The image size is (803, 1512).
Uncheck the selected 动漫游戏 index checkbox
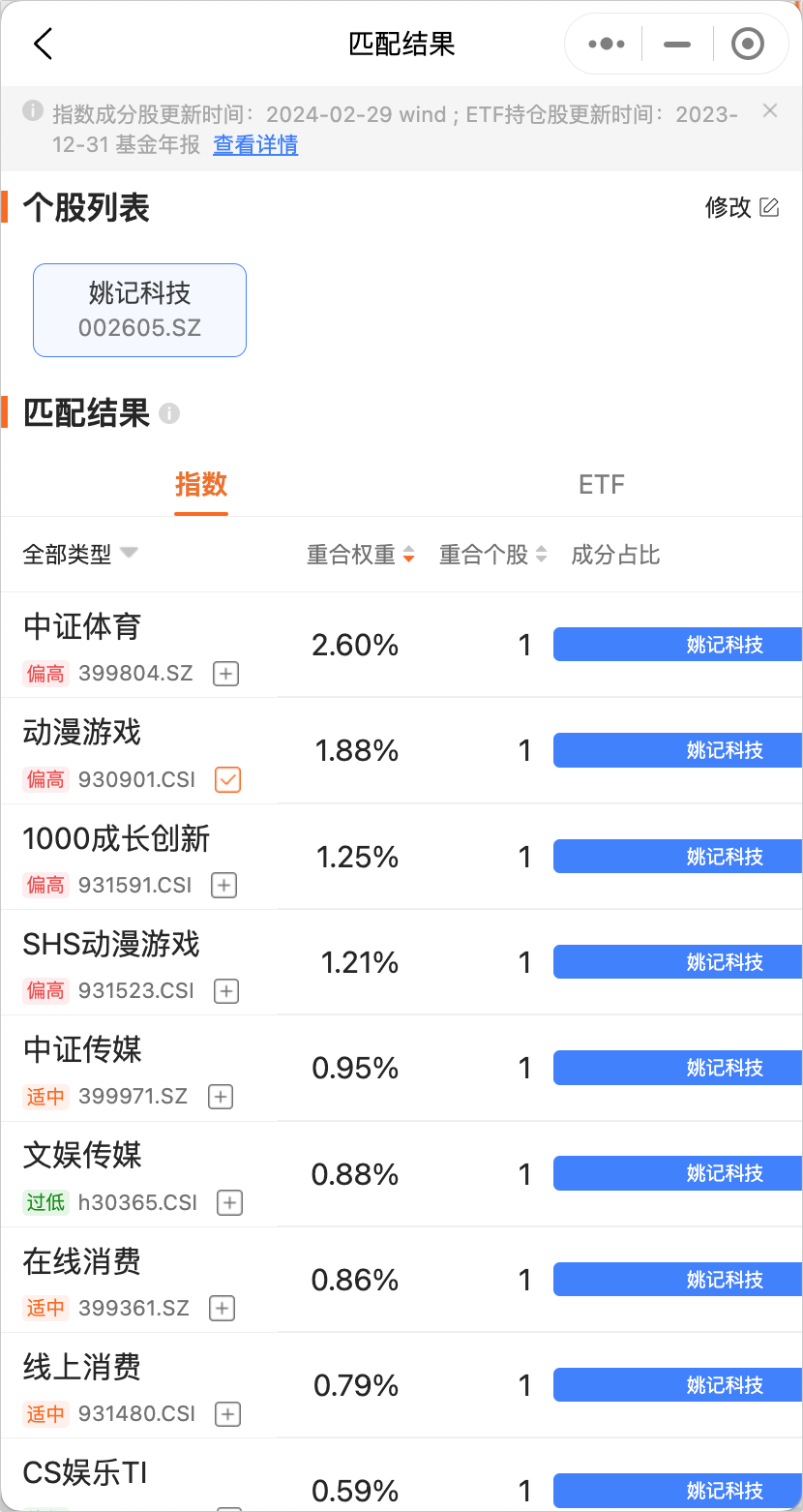(227, 779)
